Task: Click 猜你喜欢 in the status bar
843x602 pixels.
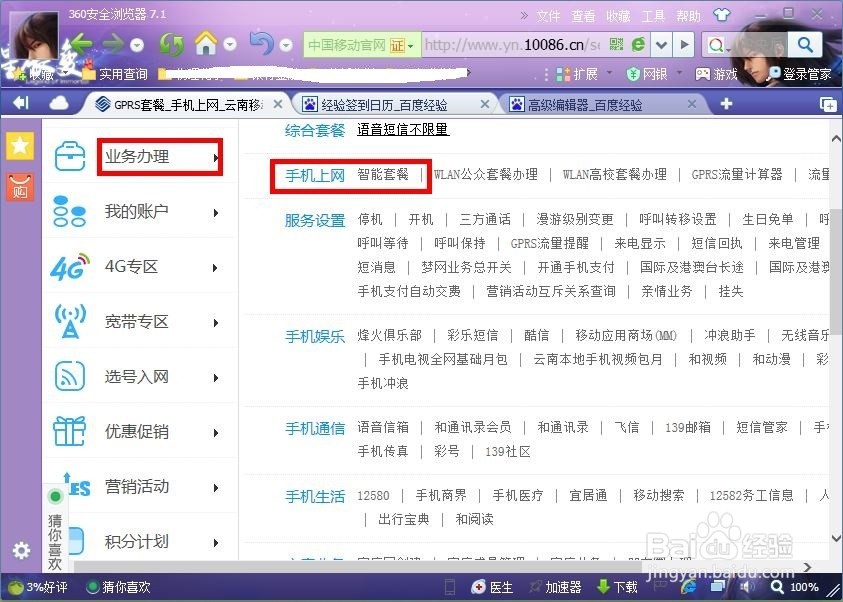Action: click(x=119, y=587)
